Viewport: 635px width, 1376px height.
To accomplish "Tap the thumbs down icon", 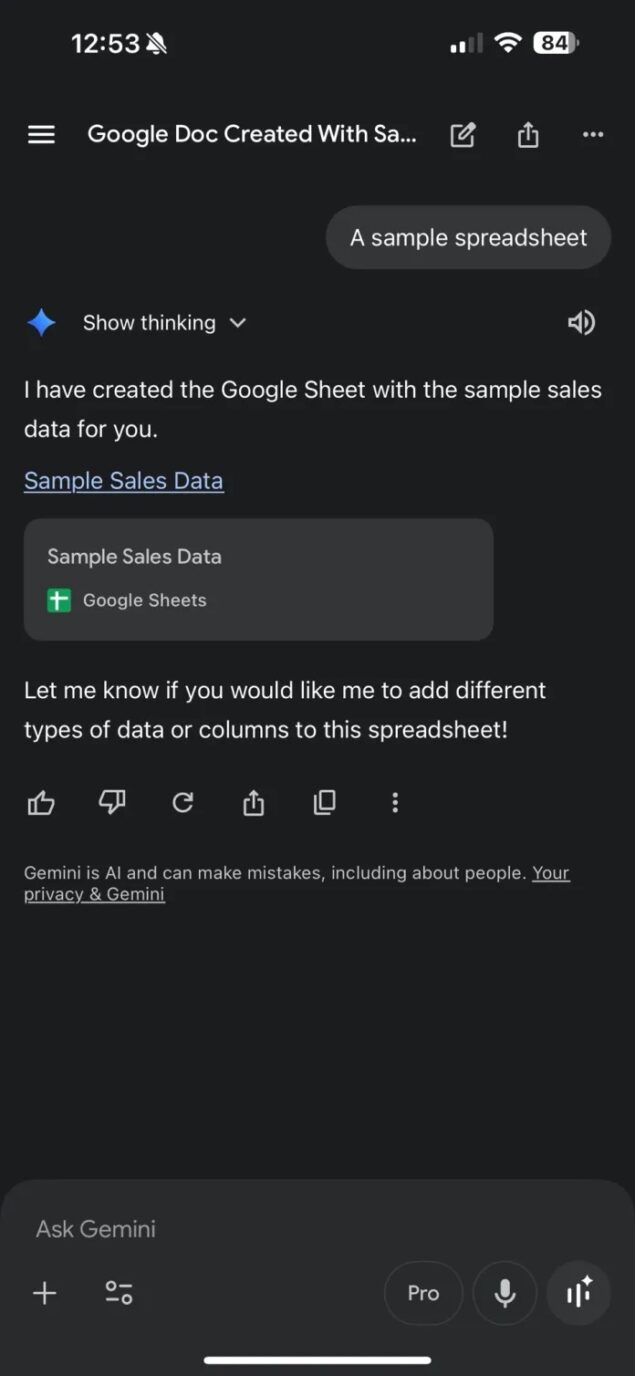I will pos(112,802).
